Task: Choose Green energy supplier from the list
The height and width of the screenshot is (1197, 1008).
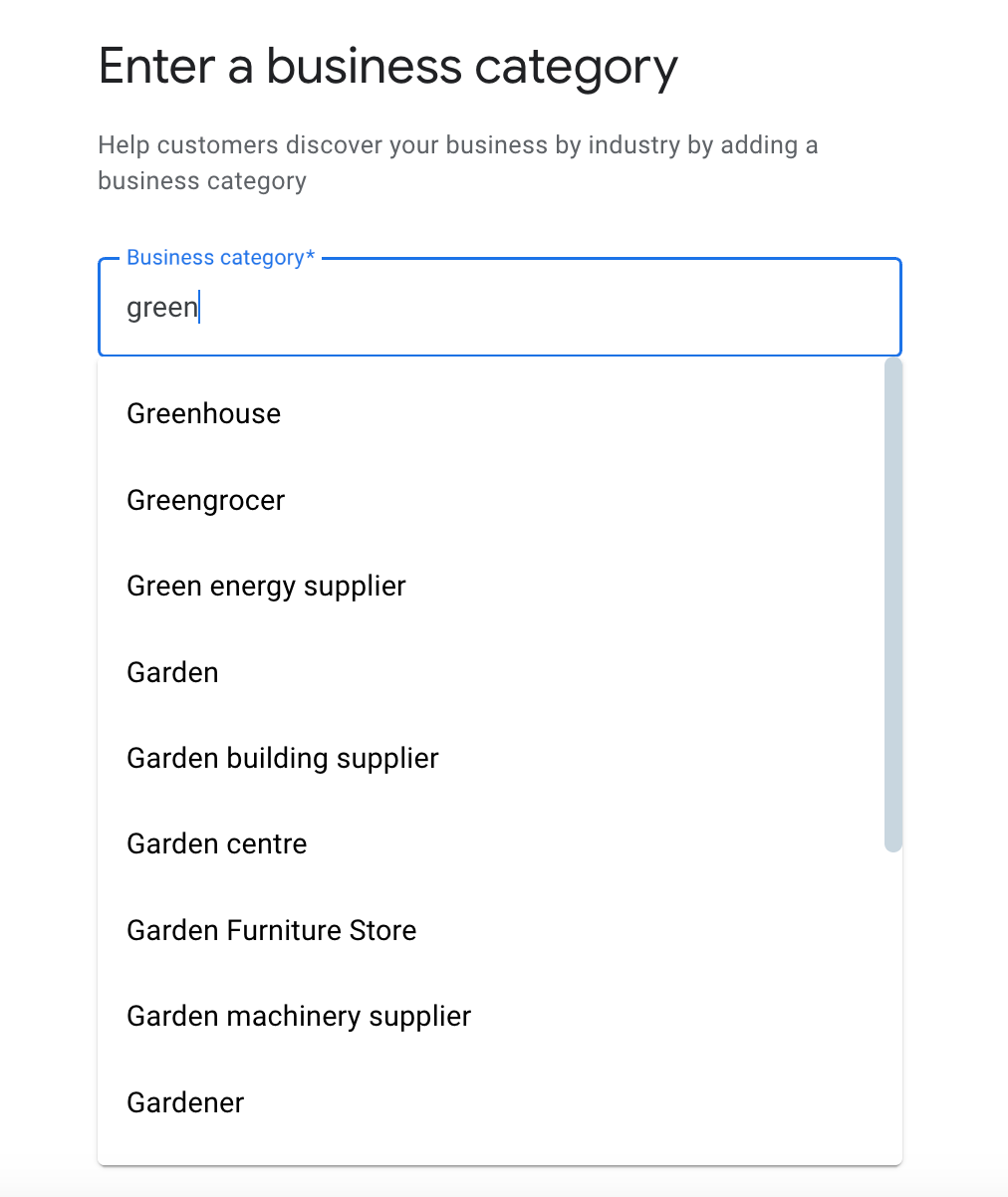Action: [x=265, y=586]
